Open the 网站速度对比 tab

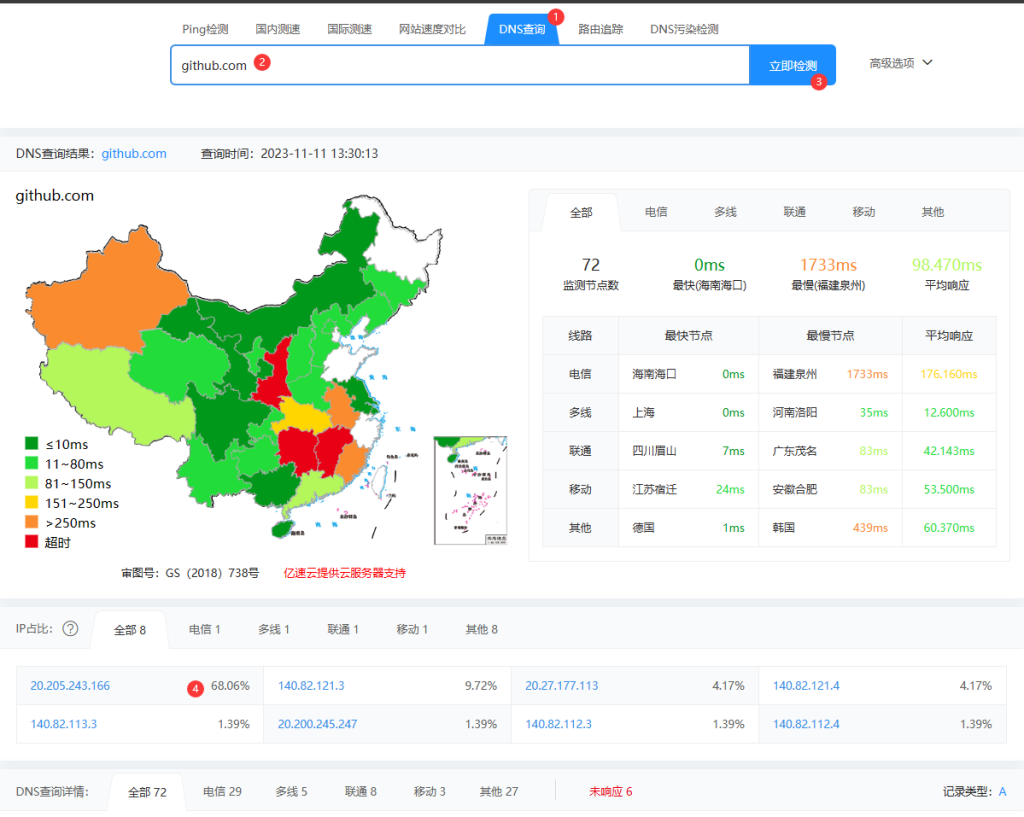432,29
